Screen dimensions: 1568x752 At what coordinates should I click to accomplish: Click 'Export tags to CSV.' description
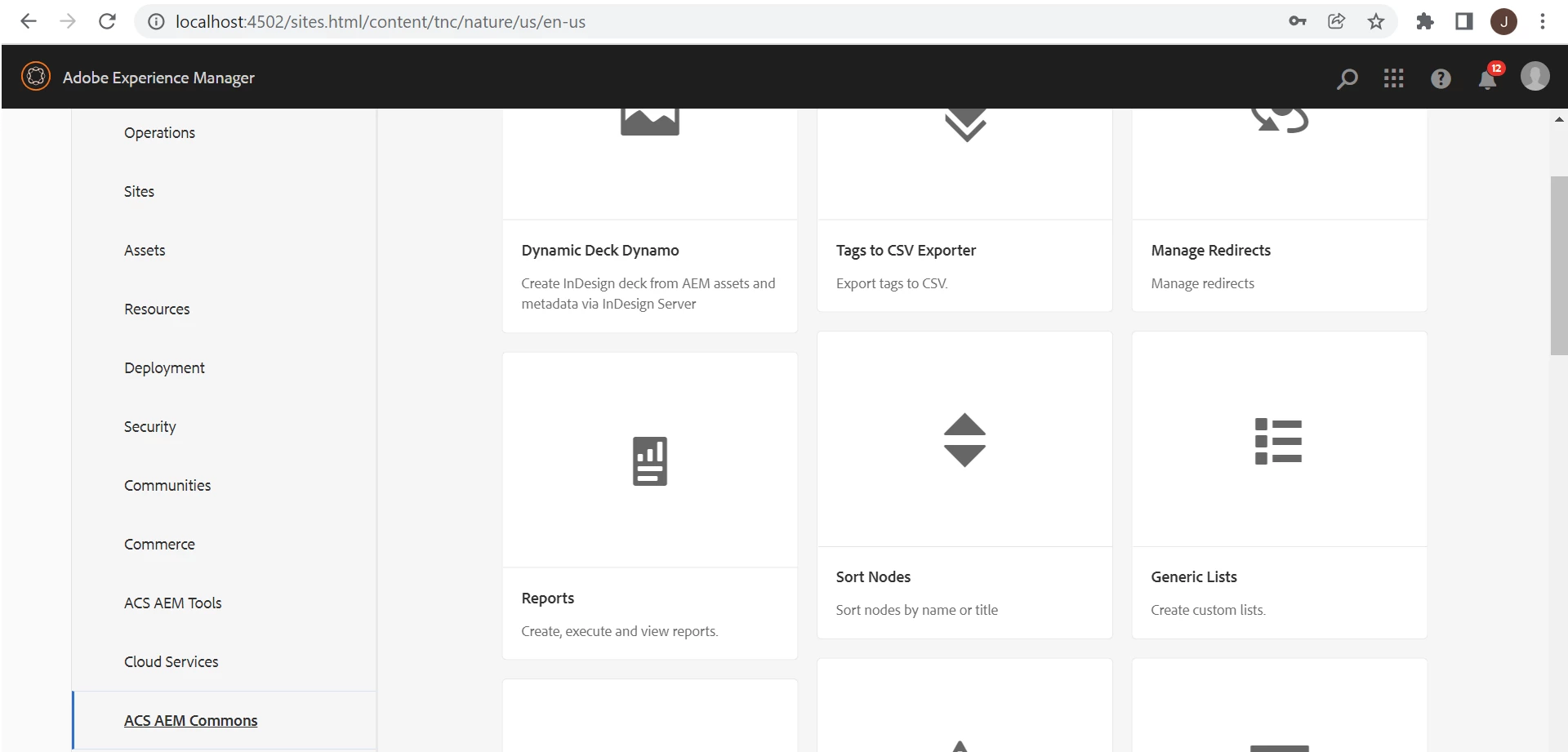pyautogui.click(x=891, y=283)
